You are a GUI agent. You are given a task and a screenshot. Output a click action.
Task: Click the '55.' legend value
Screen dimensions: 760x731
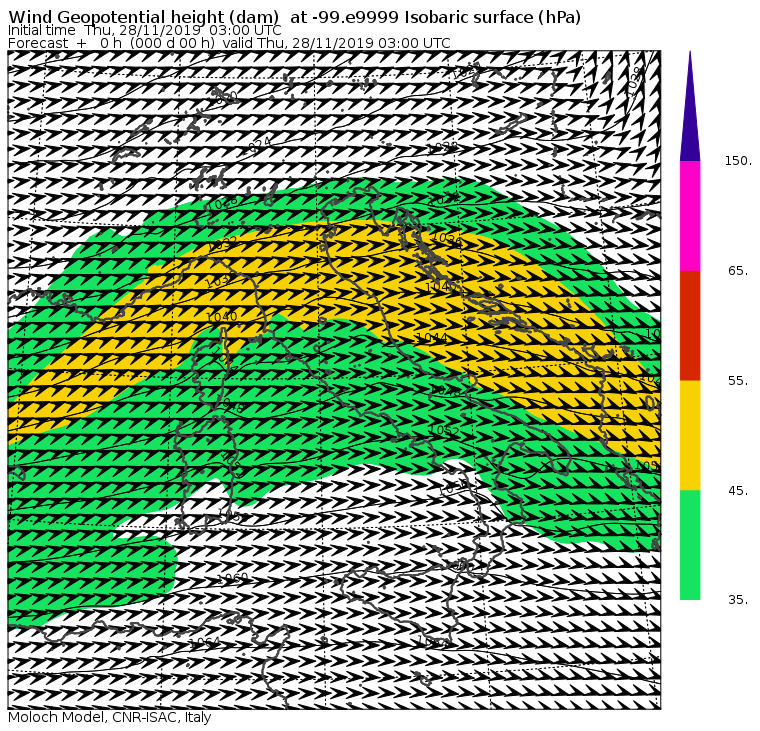point(738,381)
